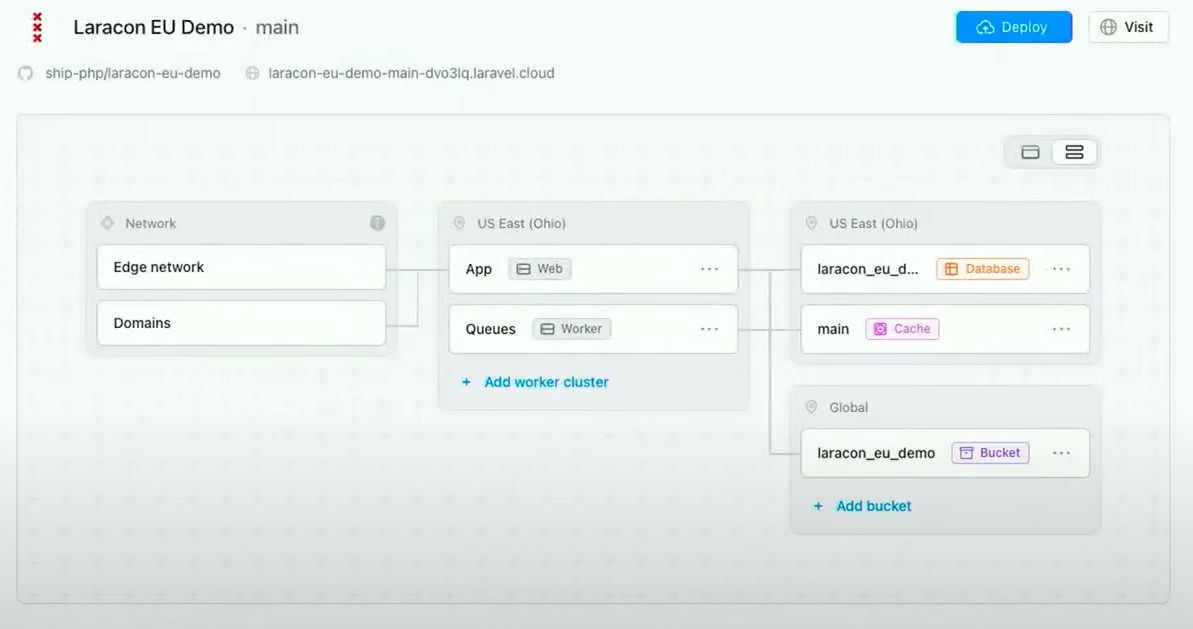Open the three-dot menu for Queues
This screenshot has width=1193, height=629.
point(709,329)
